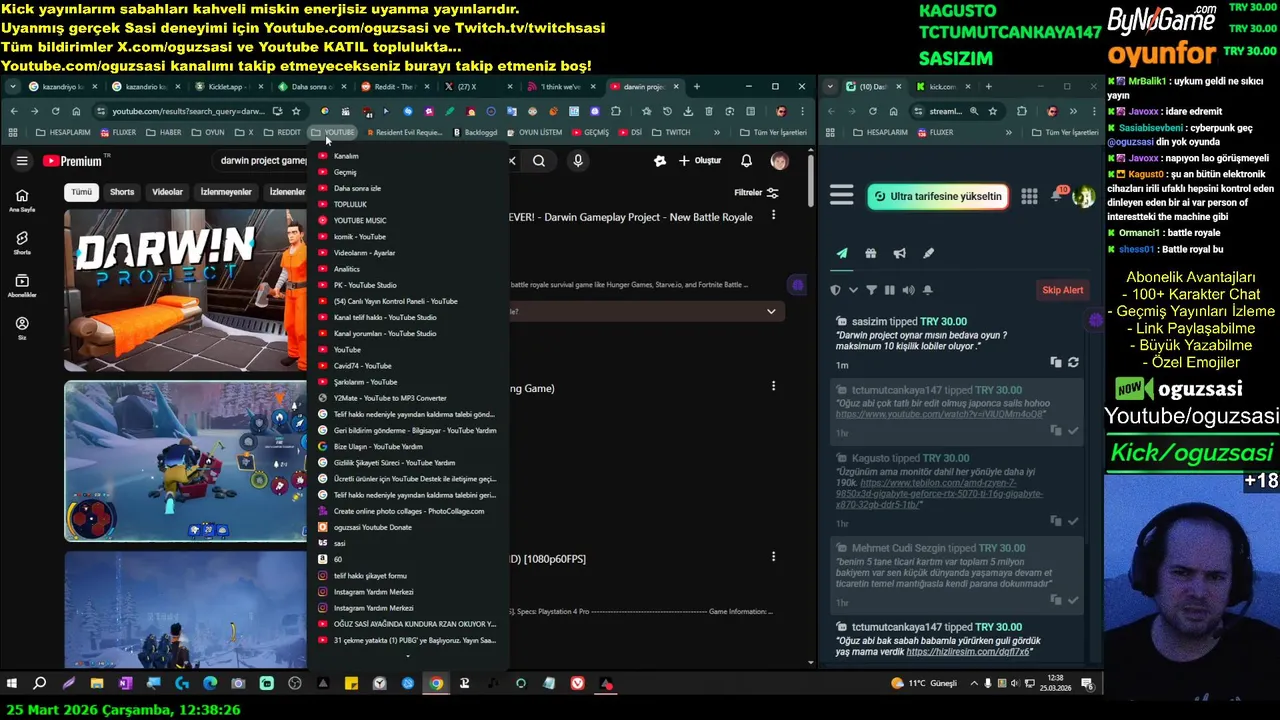Open Filtreler search filters
Screen dimensions: 1280x720
click(x=756, y=192)
